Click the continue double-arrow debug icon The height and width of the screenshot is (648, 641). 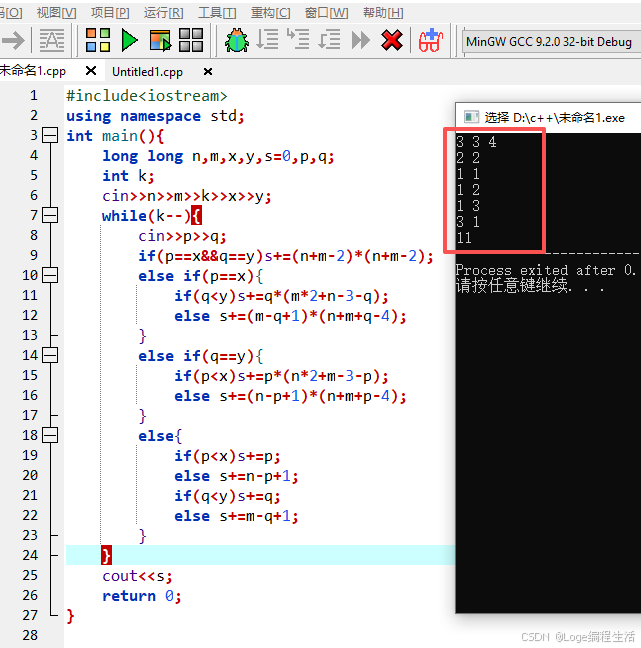pos(361,40)
